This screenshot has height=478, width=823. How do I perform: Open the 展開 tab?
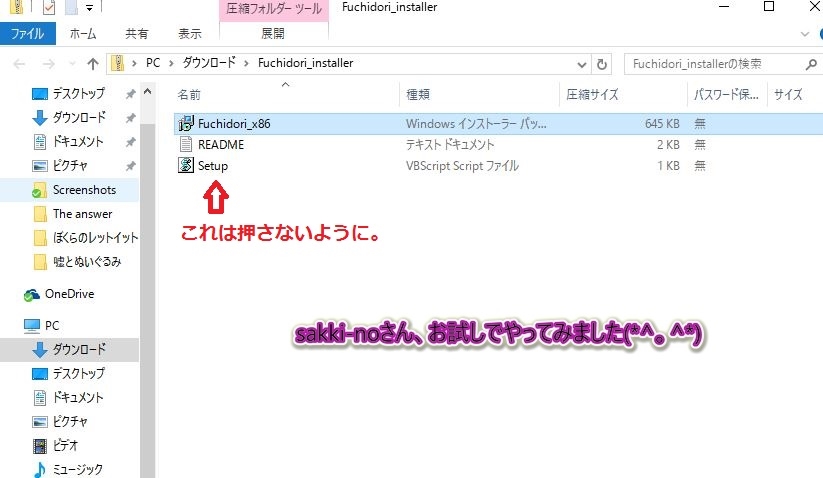pyautogui.click(x=273, y=34)
